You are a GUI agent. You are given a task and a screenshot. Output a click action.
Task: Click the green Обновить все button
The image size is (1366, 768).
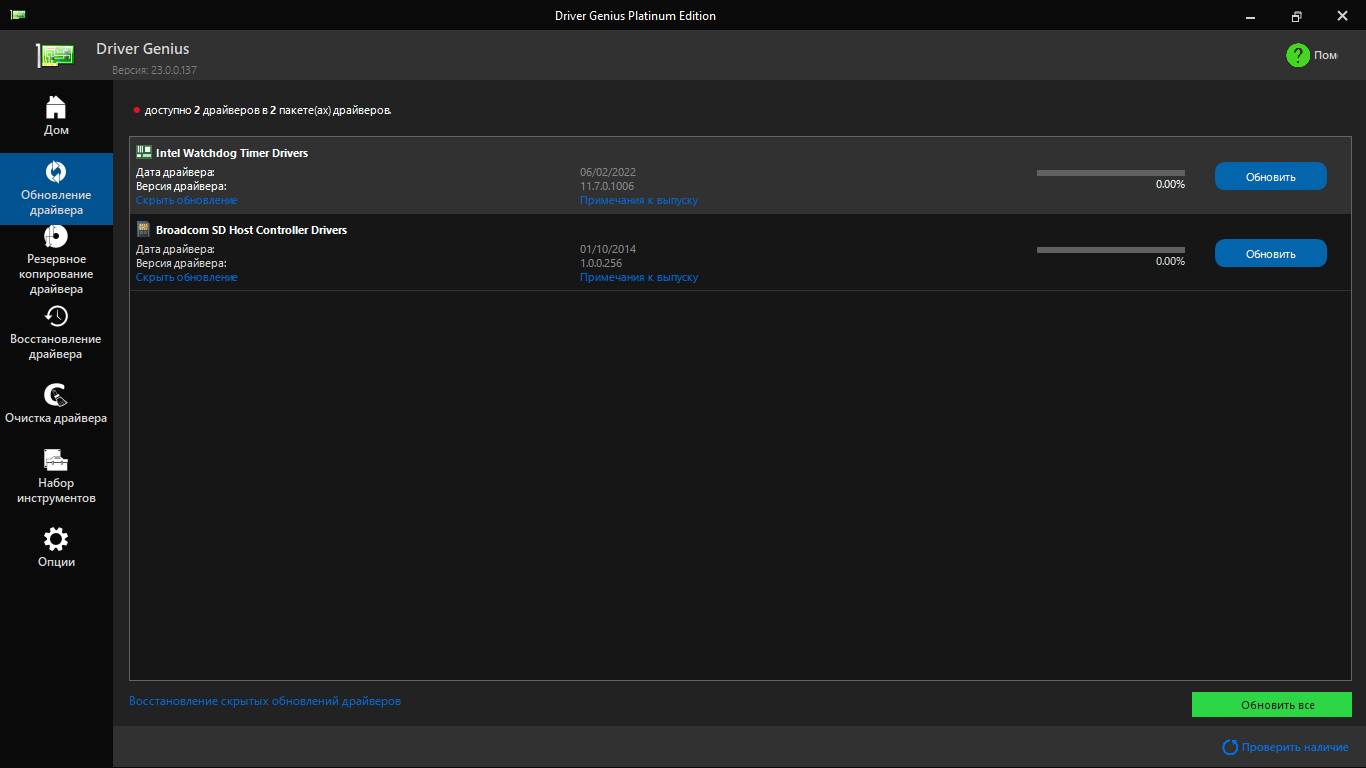[1272, 705]
